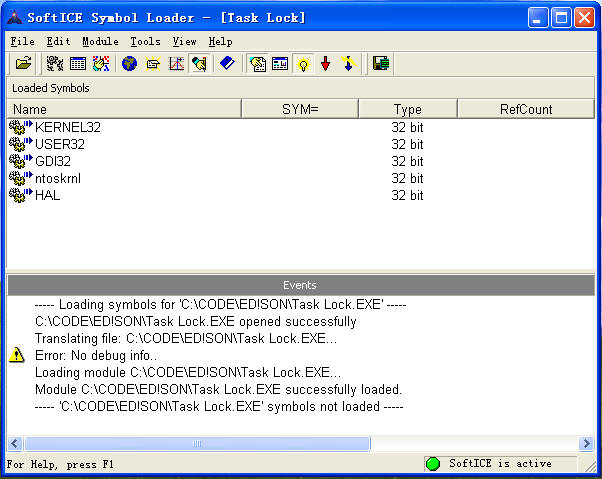Click the curve graph toolbar icon

(176, 63)
